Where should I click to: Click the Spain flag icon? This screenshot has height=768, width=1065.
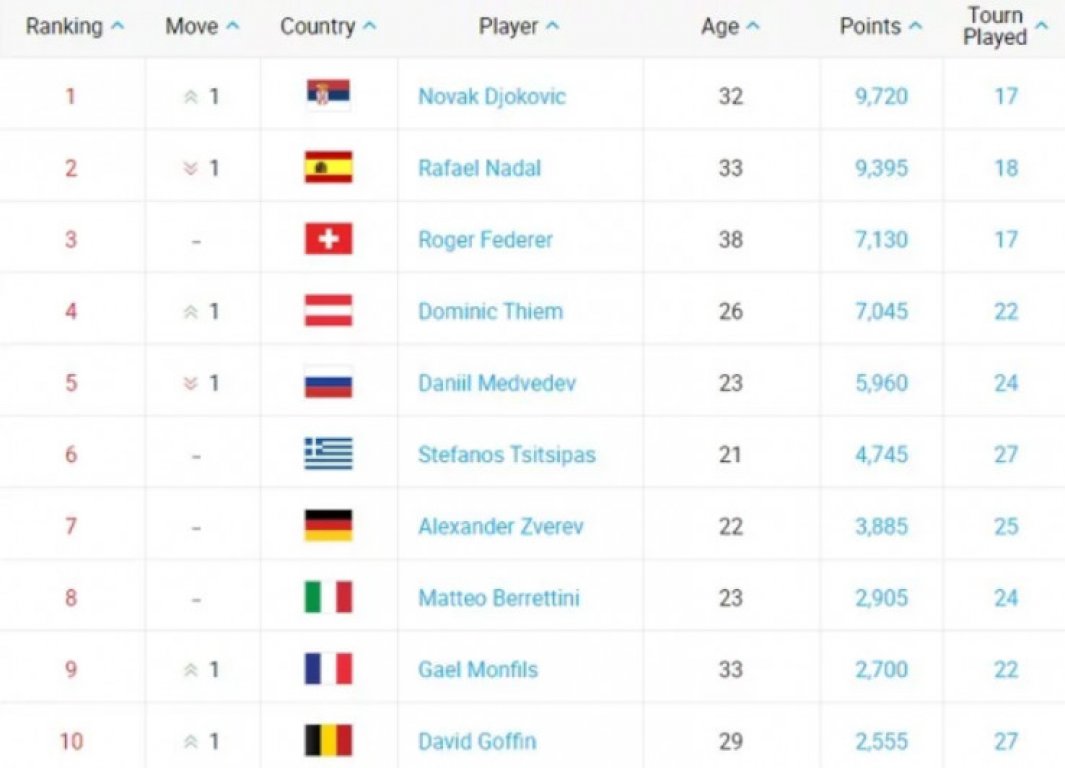coord(328,168)
